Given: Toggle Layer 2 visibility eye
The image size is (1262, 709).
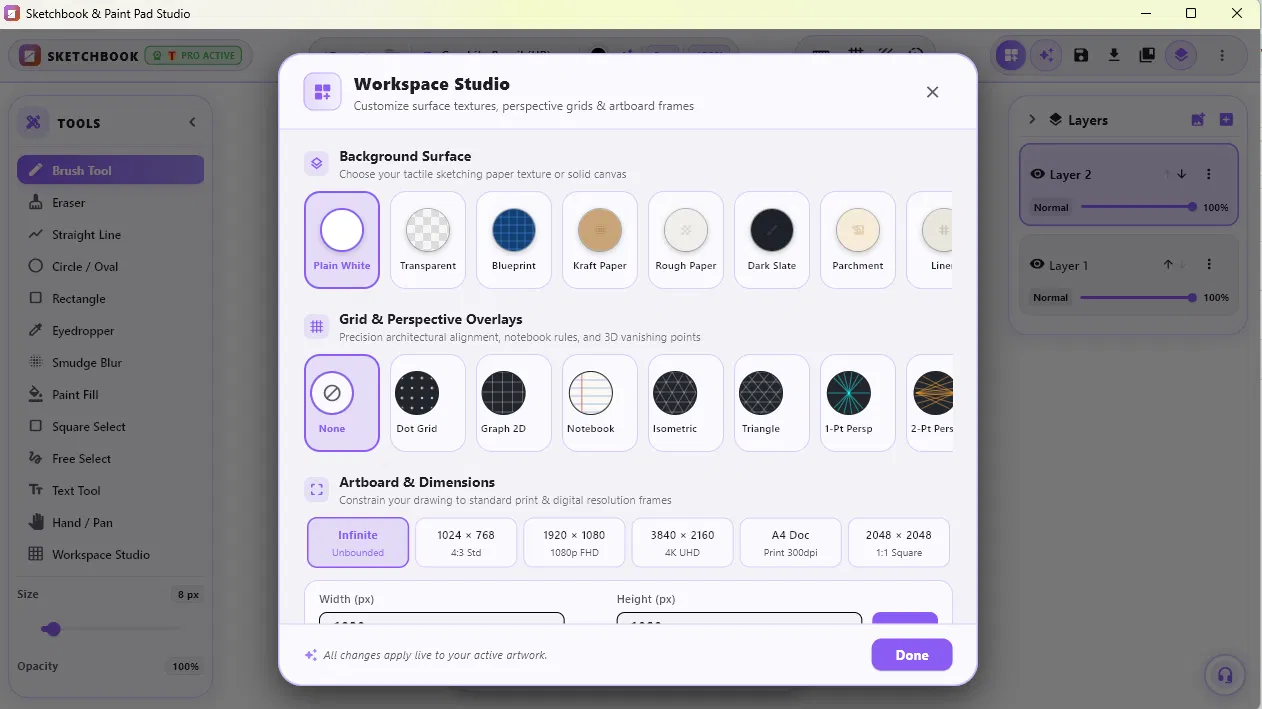Looking at the screenshot, I should [1037, 174].
